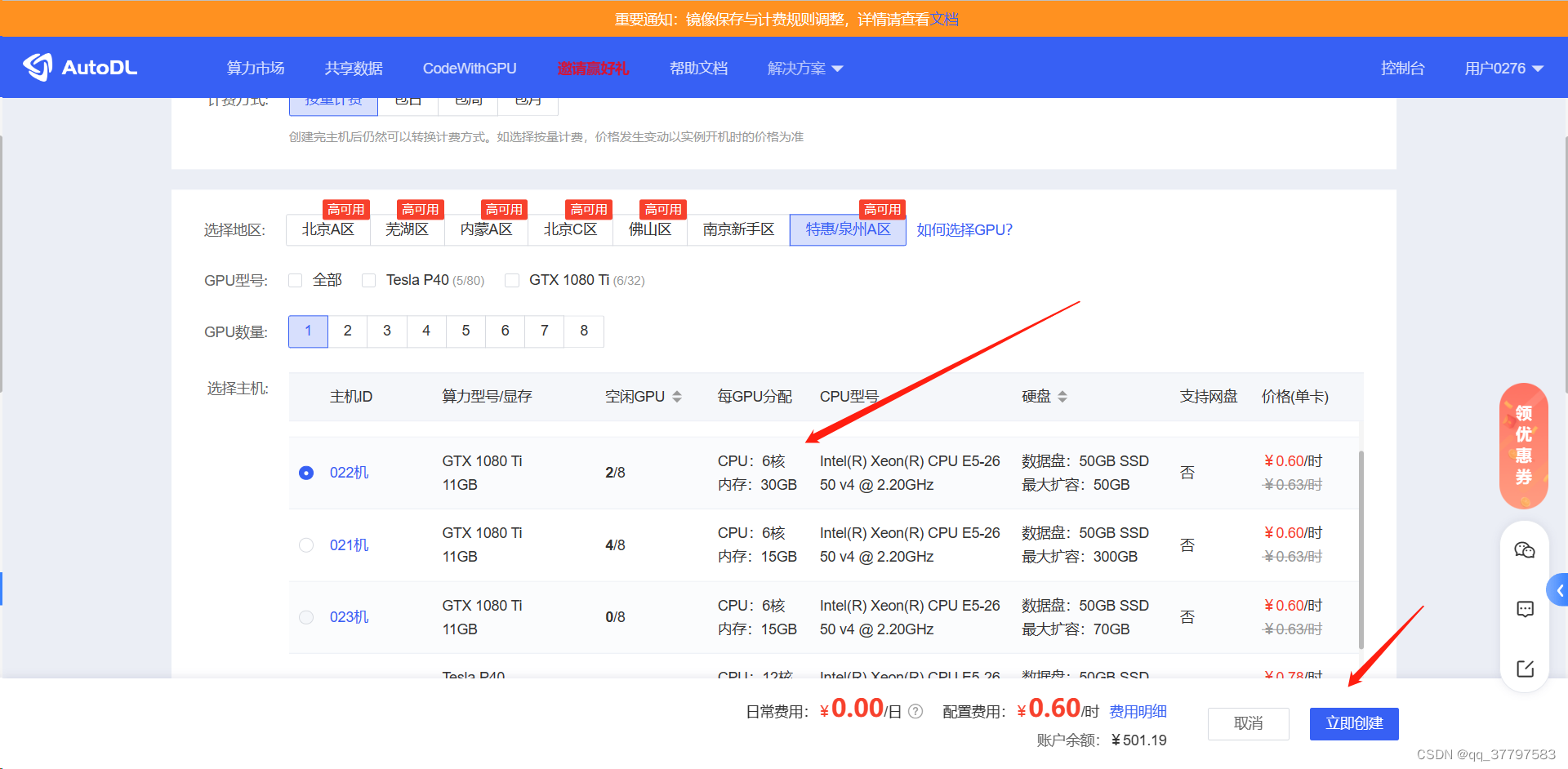1568x769 pixels.
Task: Set GPU count to 8
Action: [584, 331]
